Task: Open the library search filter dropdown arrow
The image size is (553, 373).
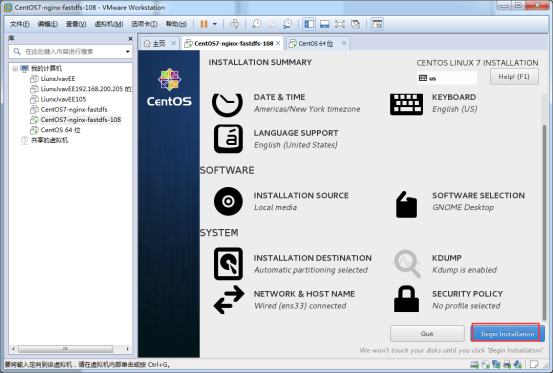Action: (x=127, y=52)
